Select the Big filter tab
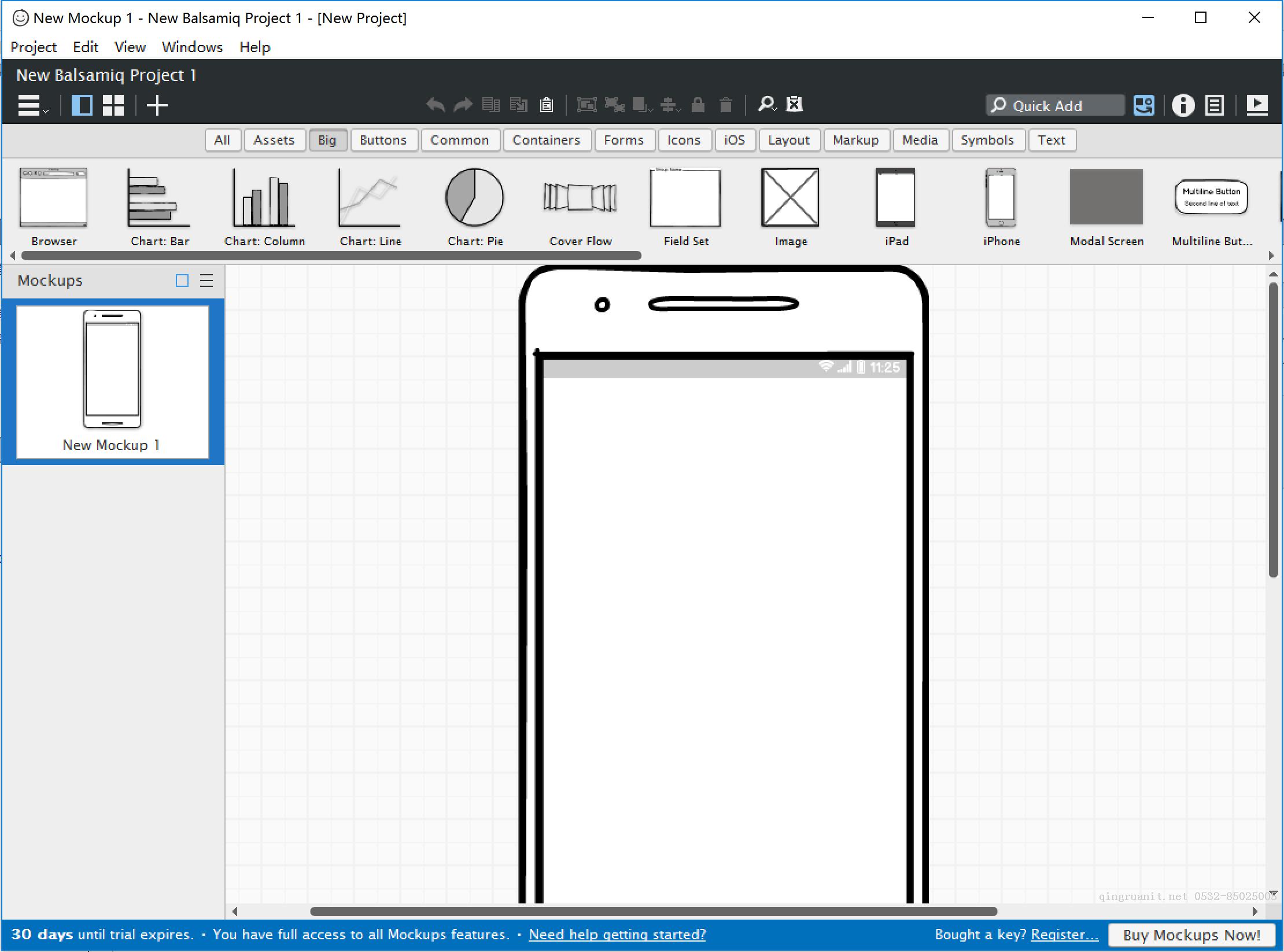The width and height of the screenshot is (1284, 952). click(x=327, y=140)
